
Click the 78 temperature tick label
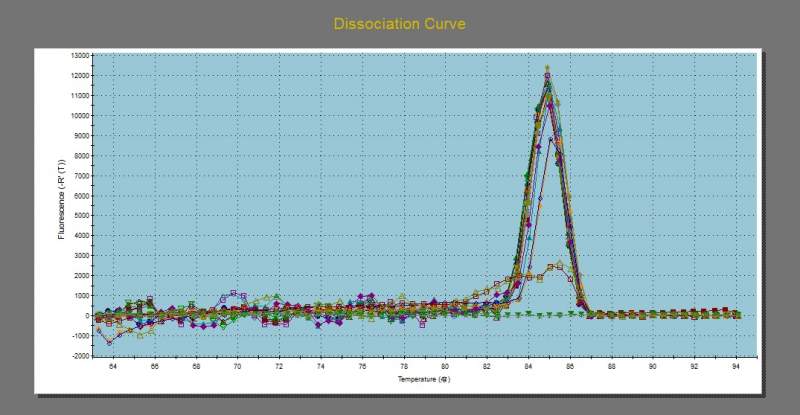[x=404, y=366]
